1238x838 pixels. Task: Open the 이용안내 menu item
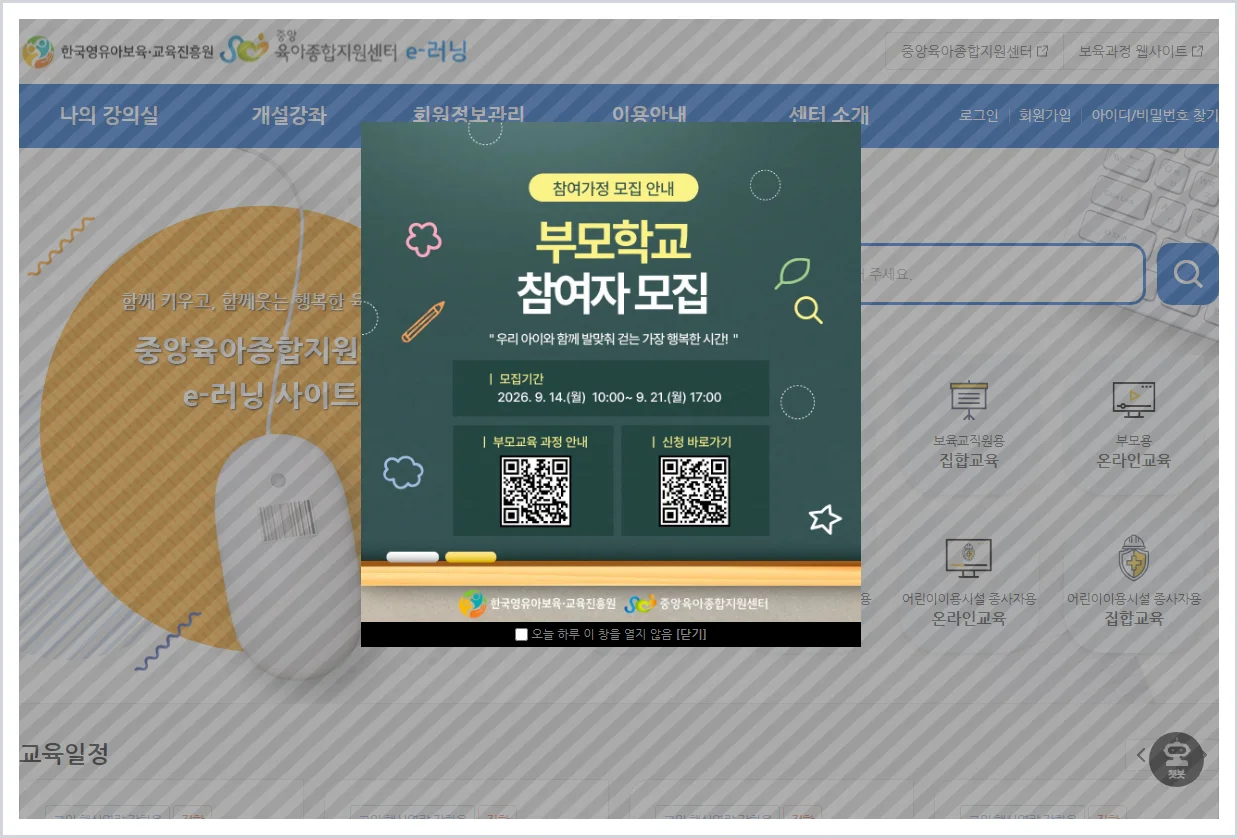coord(649,113)
